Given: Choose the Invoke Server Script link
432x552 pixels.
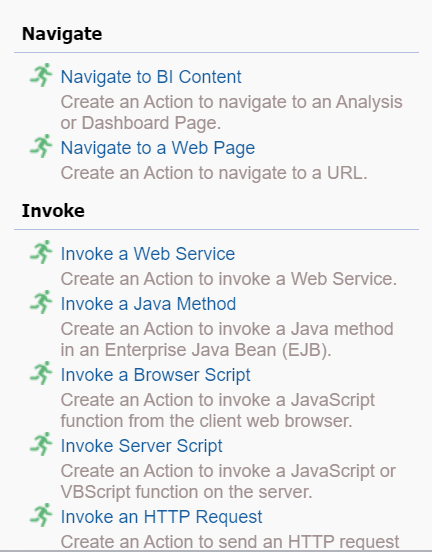Looking at the screenshot, I should tap(142, 446).
